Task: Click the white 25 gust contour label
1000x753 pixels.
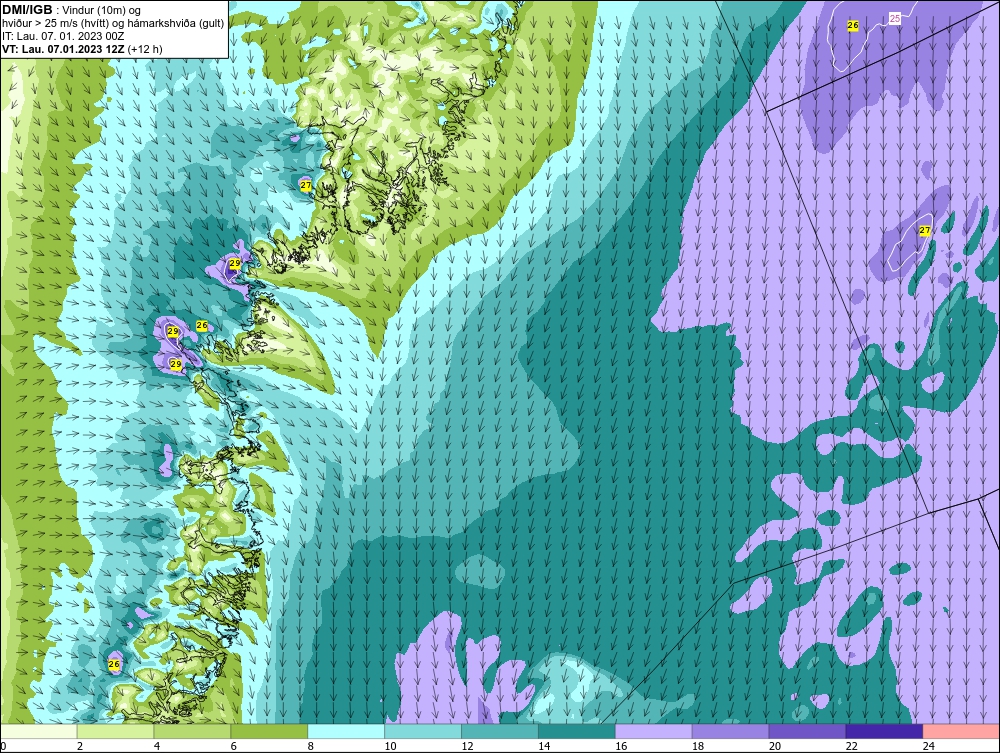Action: pos(895,19)
